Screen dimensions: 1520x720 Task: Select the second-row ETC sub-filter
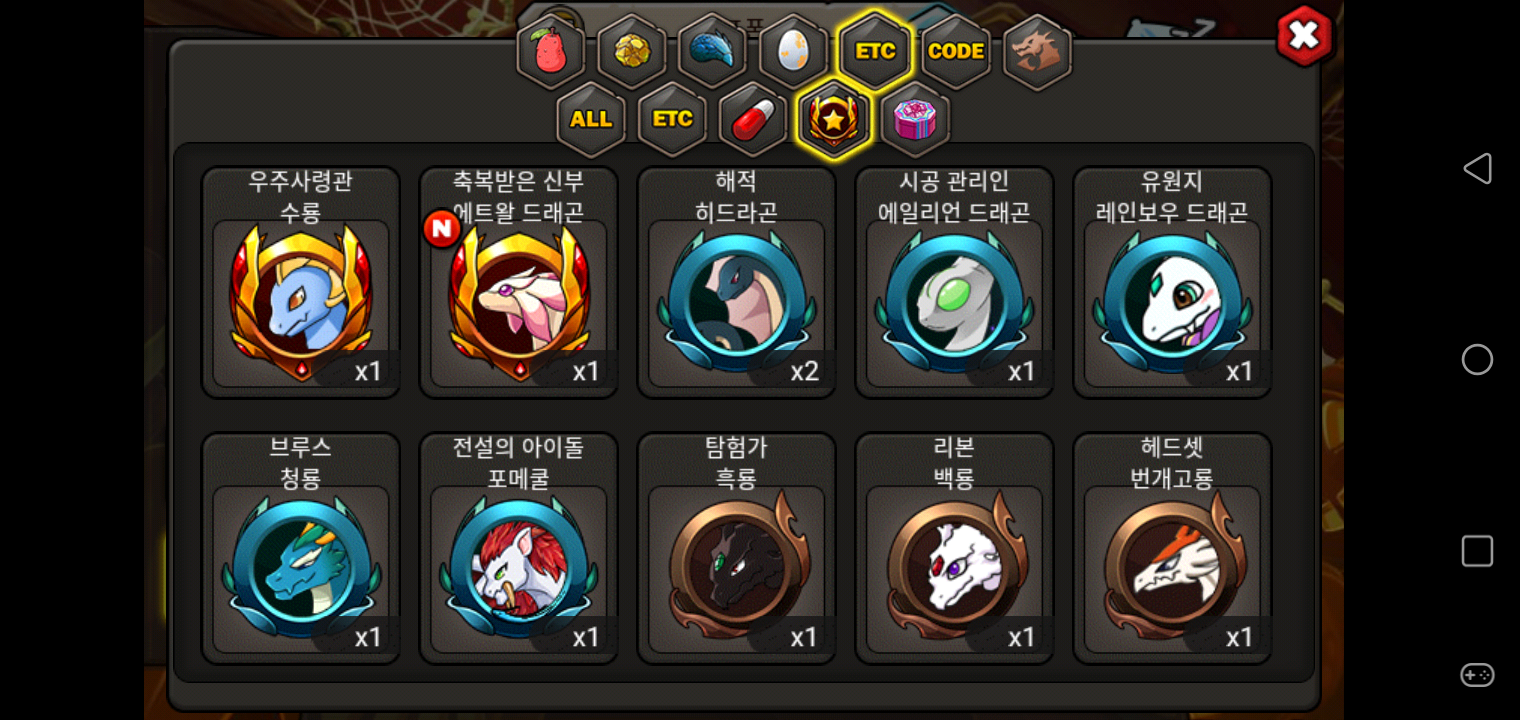(x=672, y=120)
